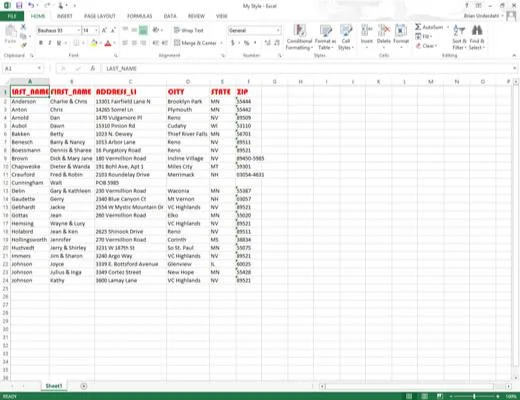Screen dimensions: 520x400
Task: Toggle Bold formatting
Action: coord(41,43)
